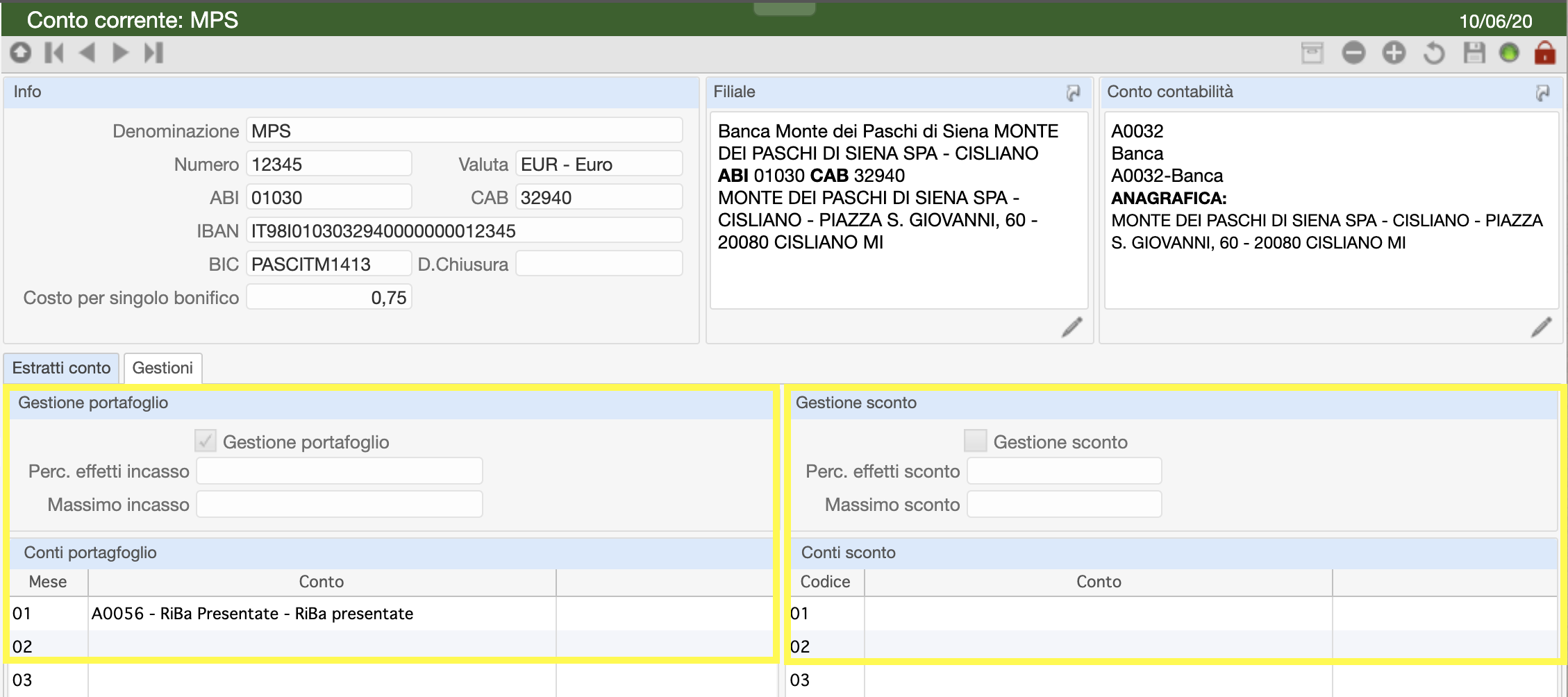Click the Codice column header
1568x697 pixels.
tap(826, 582)
